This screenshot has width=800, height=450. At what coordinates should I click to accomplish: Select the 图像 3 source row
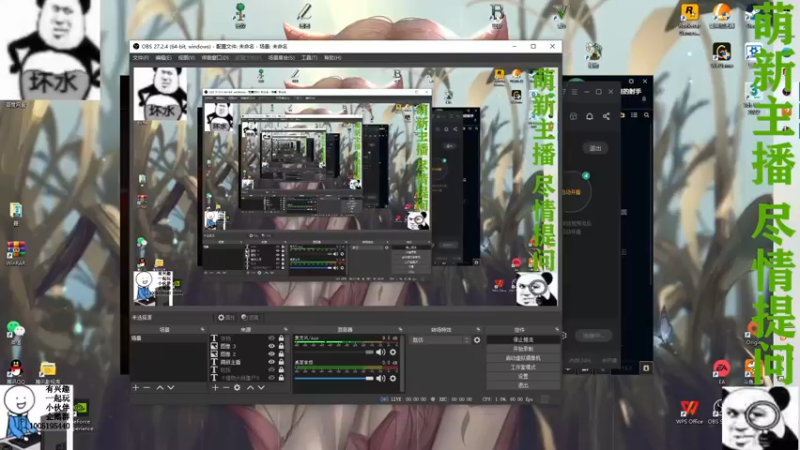[x=248, y=346]
